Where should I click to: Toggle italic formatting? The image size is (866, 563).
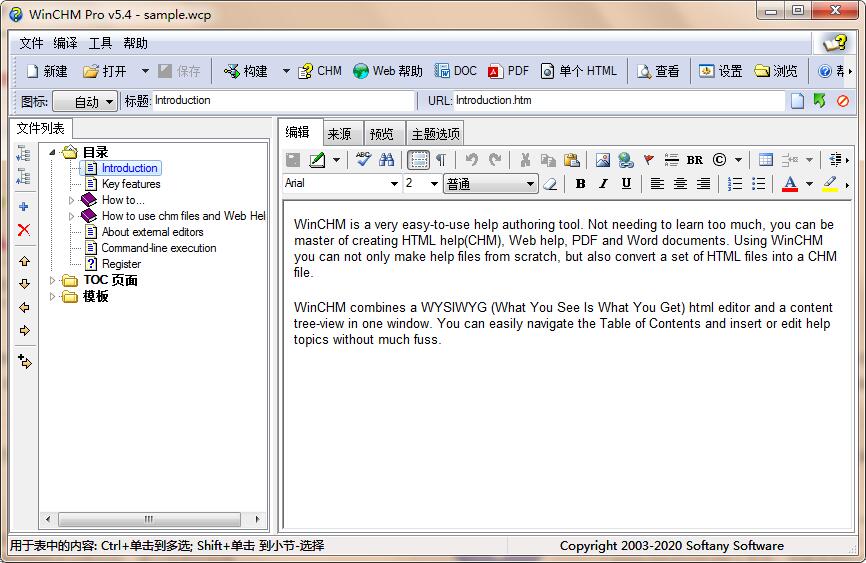pos(603,184)
